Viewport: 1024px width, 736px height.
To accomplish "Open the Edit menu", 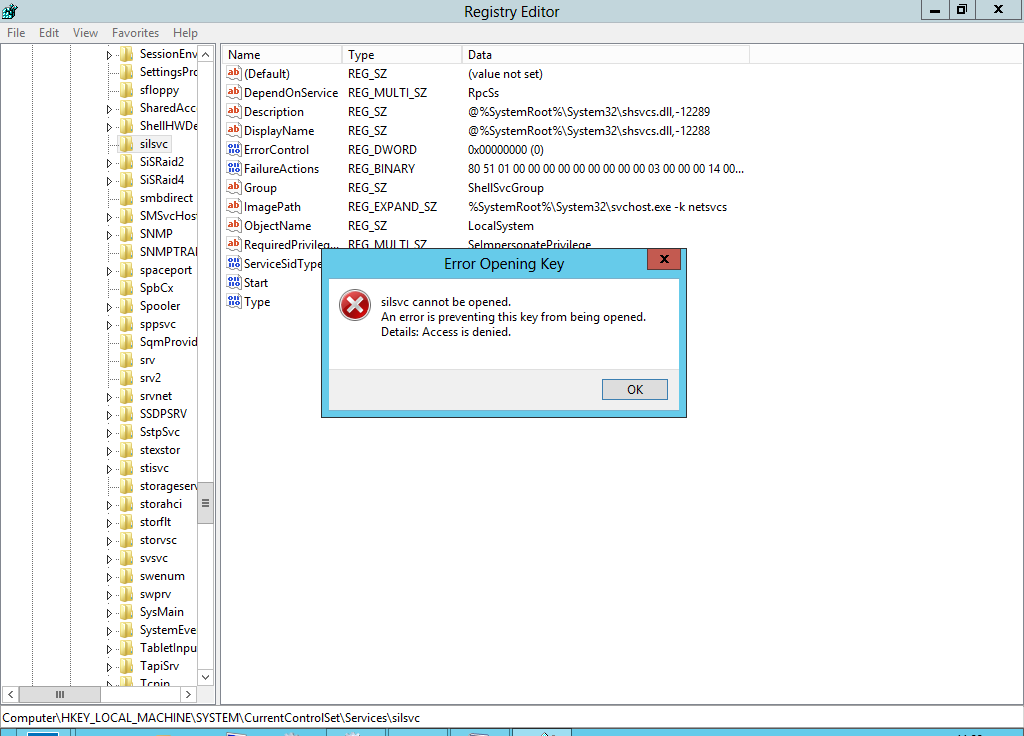I will click(49, 33).
